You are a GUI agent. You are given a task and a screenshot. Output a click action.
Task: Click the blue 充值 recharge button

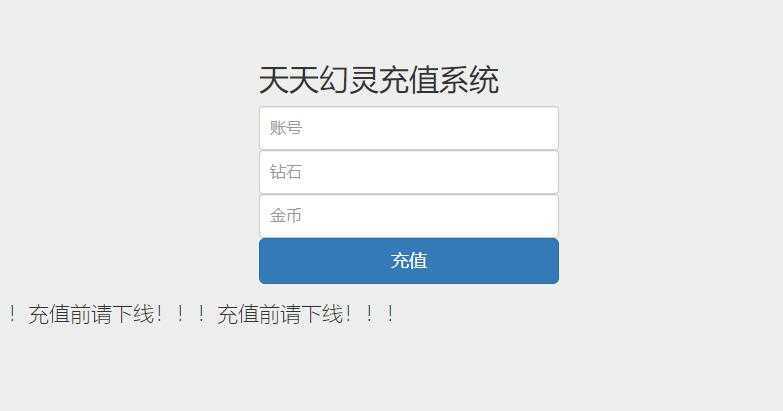tap(408, 261)
